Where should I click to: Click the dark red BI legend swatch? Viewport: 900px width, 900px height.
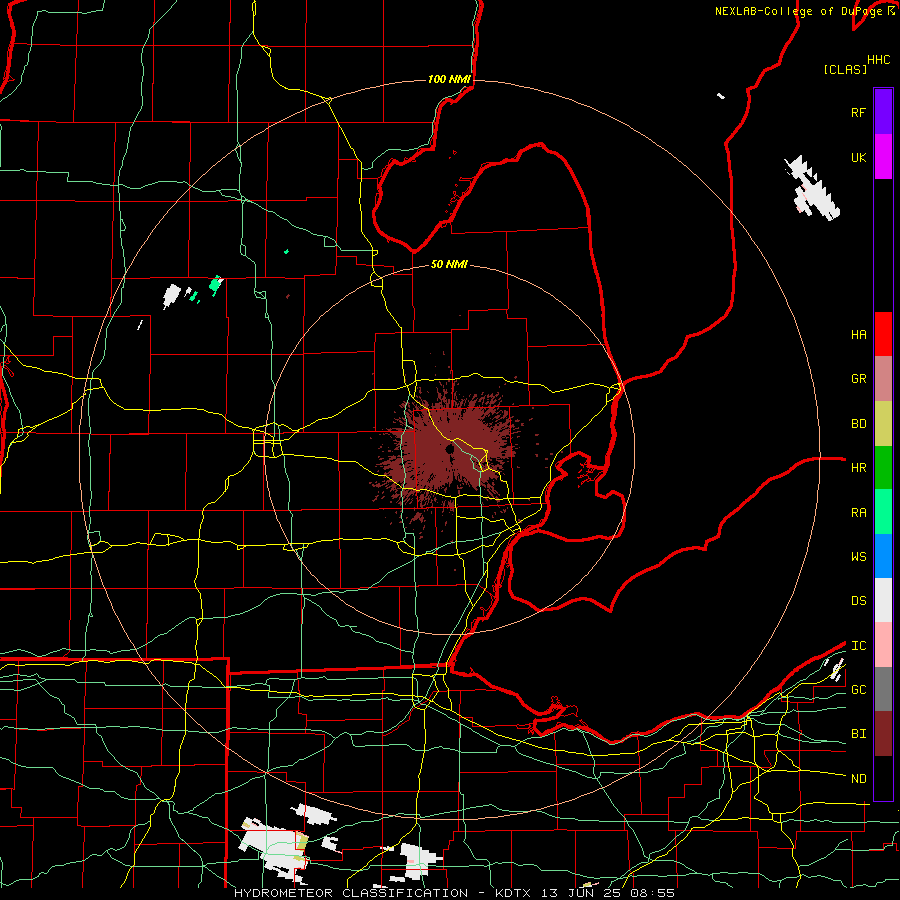tap(883, 734)
